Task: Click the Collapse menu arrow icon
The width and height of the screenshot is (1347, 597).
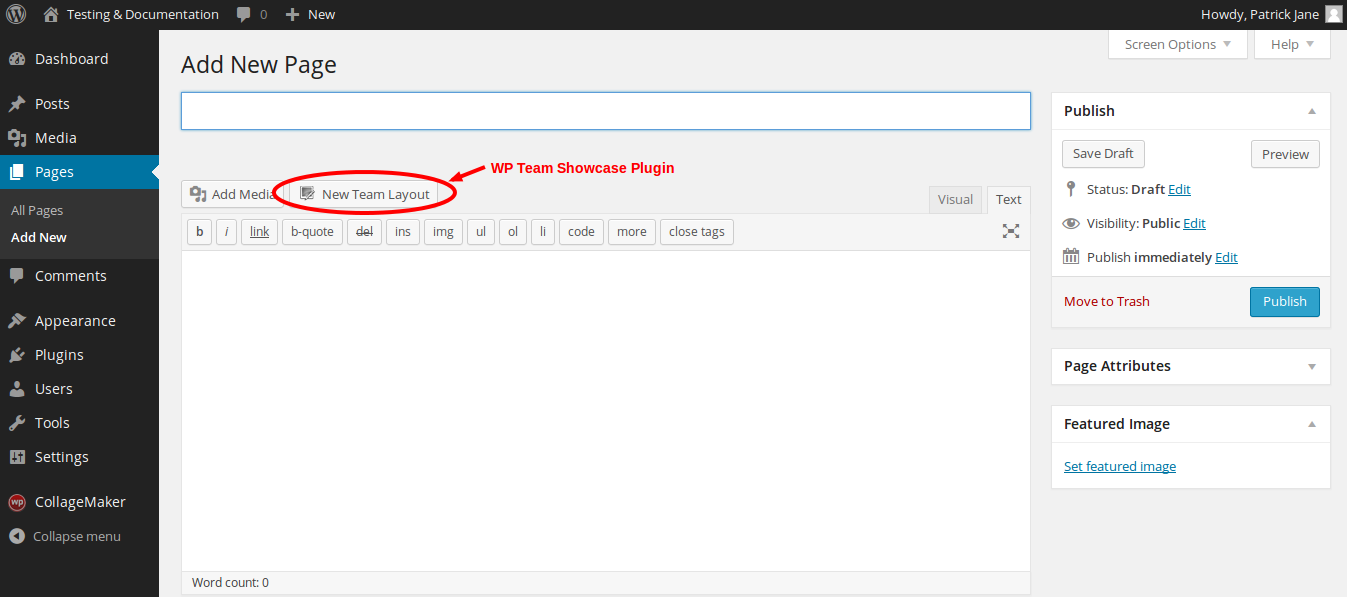Action: click(17, 536)
